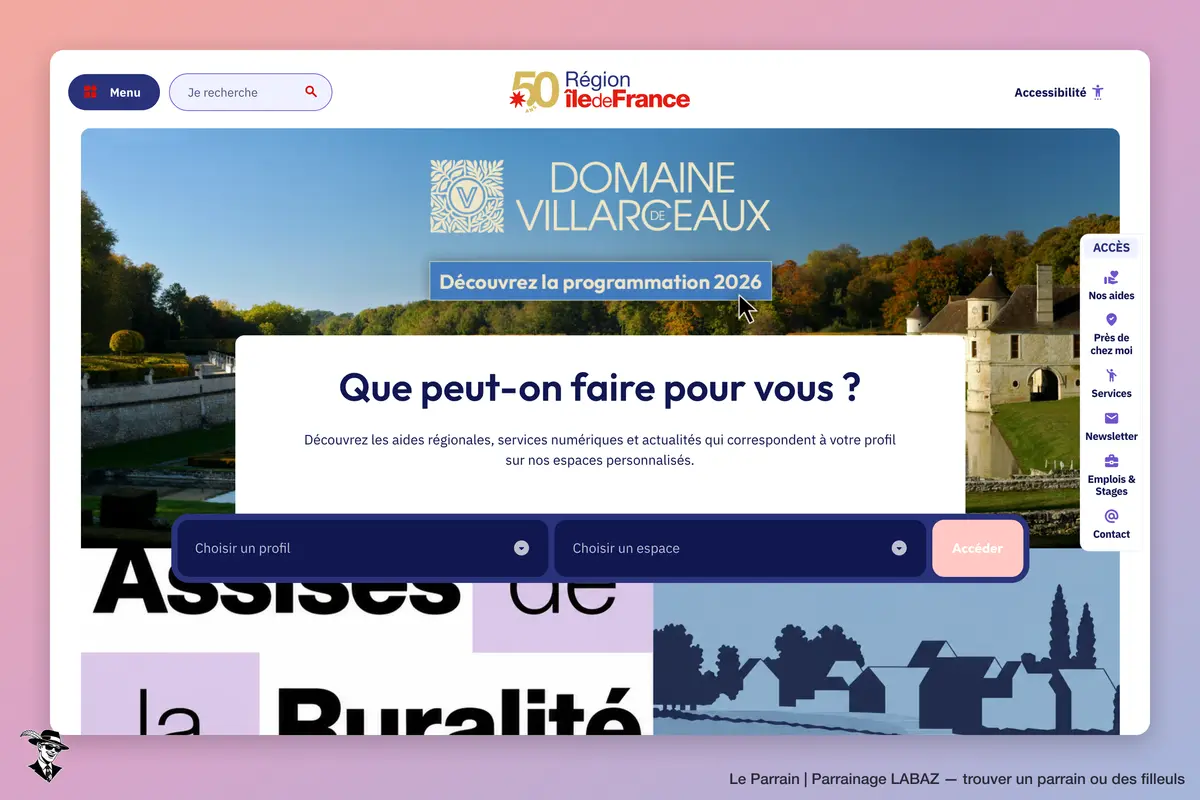The width and height of the screenshot is (1200, 800).
Task: Click the magnifying glass search icon
Action: tap(311, 91)
